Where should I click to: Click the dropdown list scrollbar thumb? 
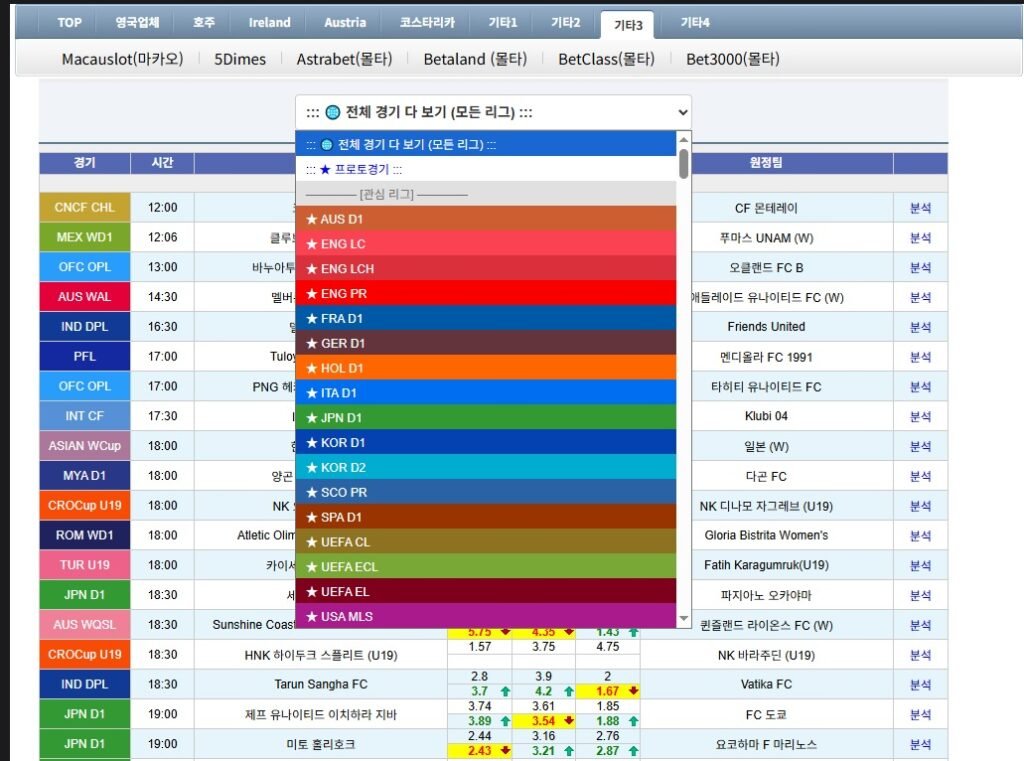(684, 163)
